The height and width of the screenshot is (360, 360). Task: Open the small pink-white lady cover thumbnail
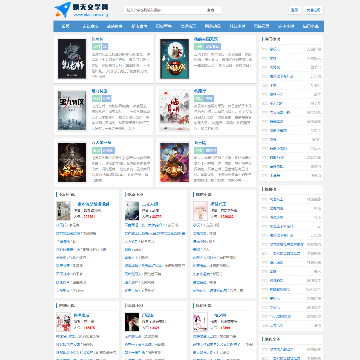[x=200, y=322]
